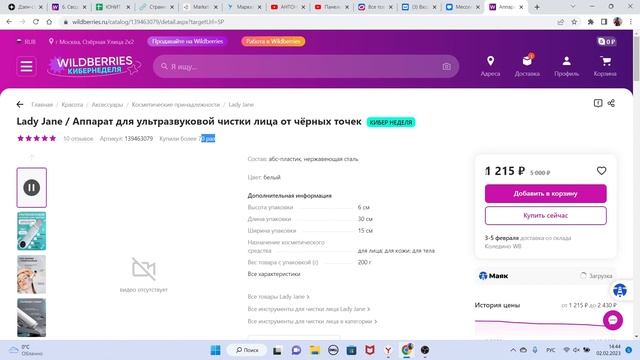This screenshot has width=640, height=360.
Task: Select the third product thumbnail with face
Action: (31, 274)
